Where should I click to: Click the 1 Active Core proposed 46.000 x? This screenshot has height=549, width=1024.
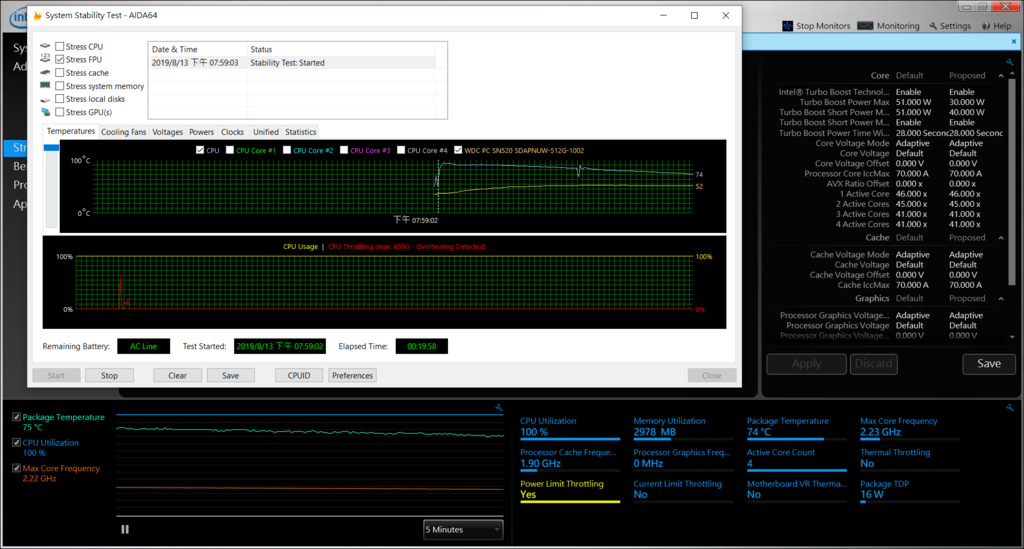[965, 194]
